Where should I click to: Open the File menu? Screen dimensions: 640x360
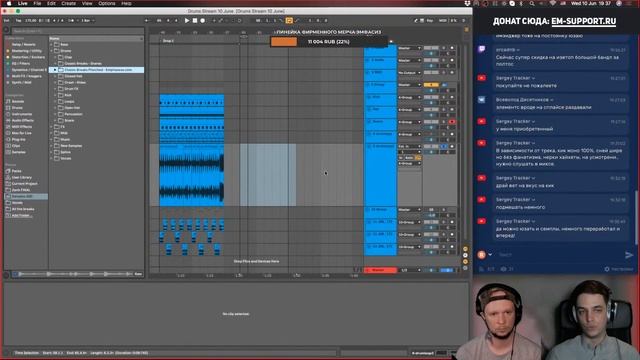click(37, 3)
